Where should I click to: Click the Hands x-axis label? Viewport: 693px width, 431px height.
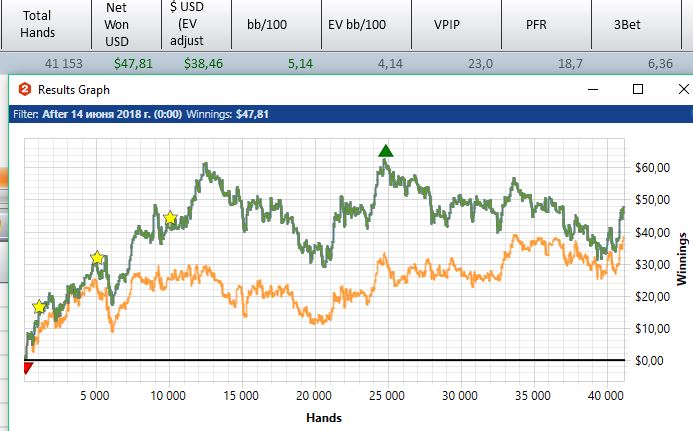[x=324, y=418]
